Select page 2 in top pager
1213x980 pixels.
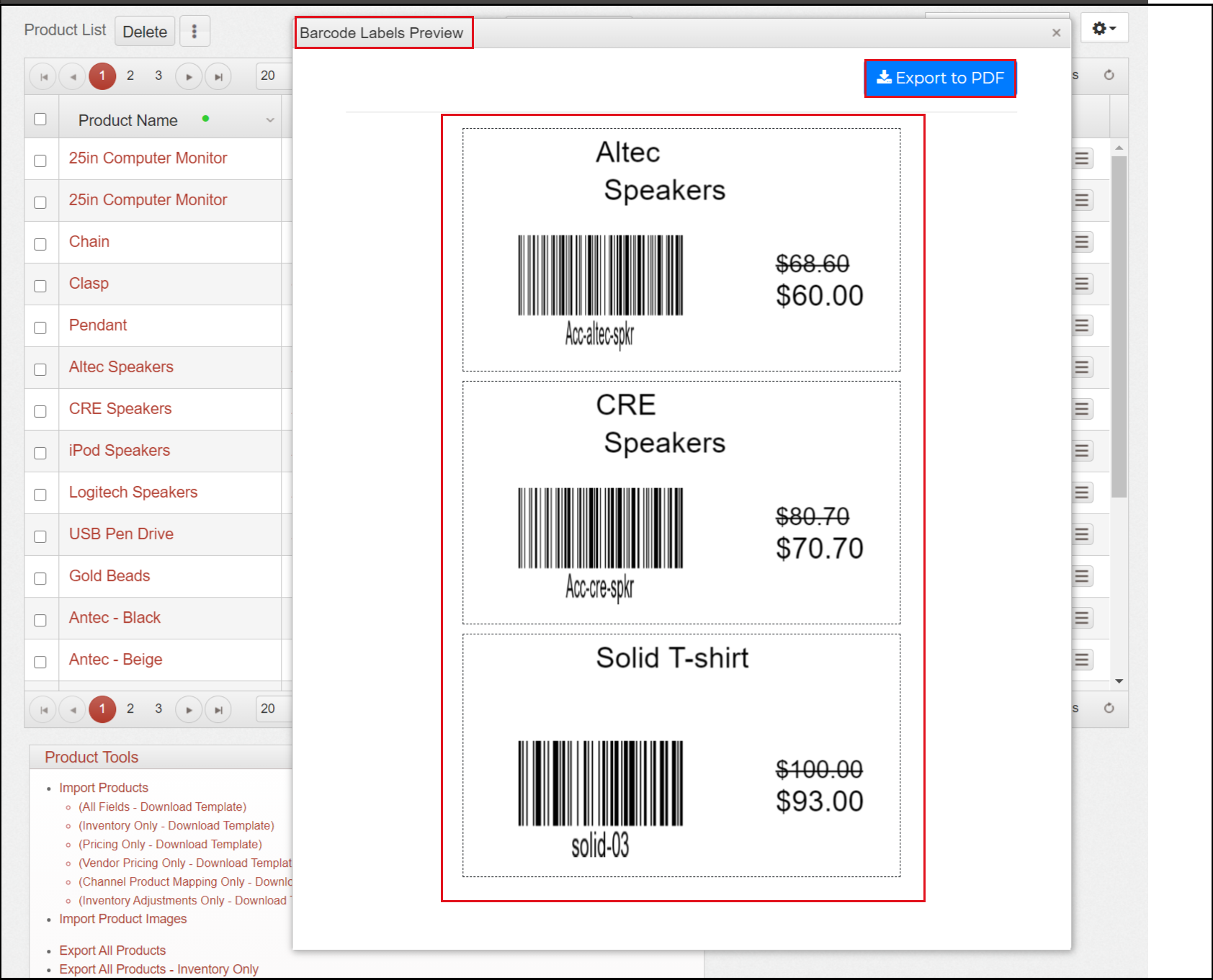pos(130,76)
